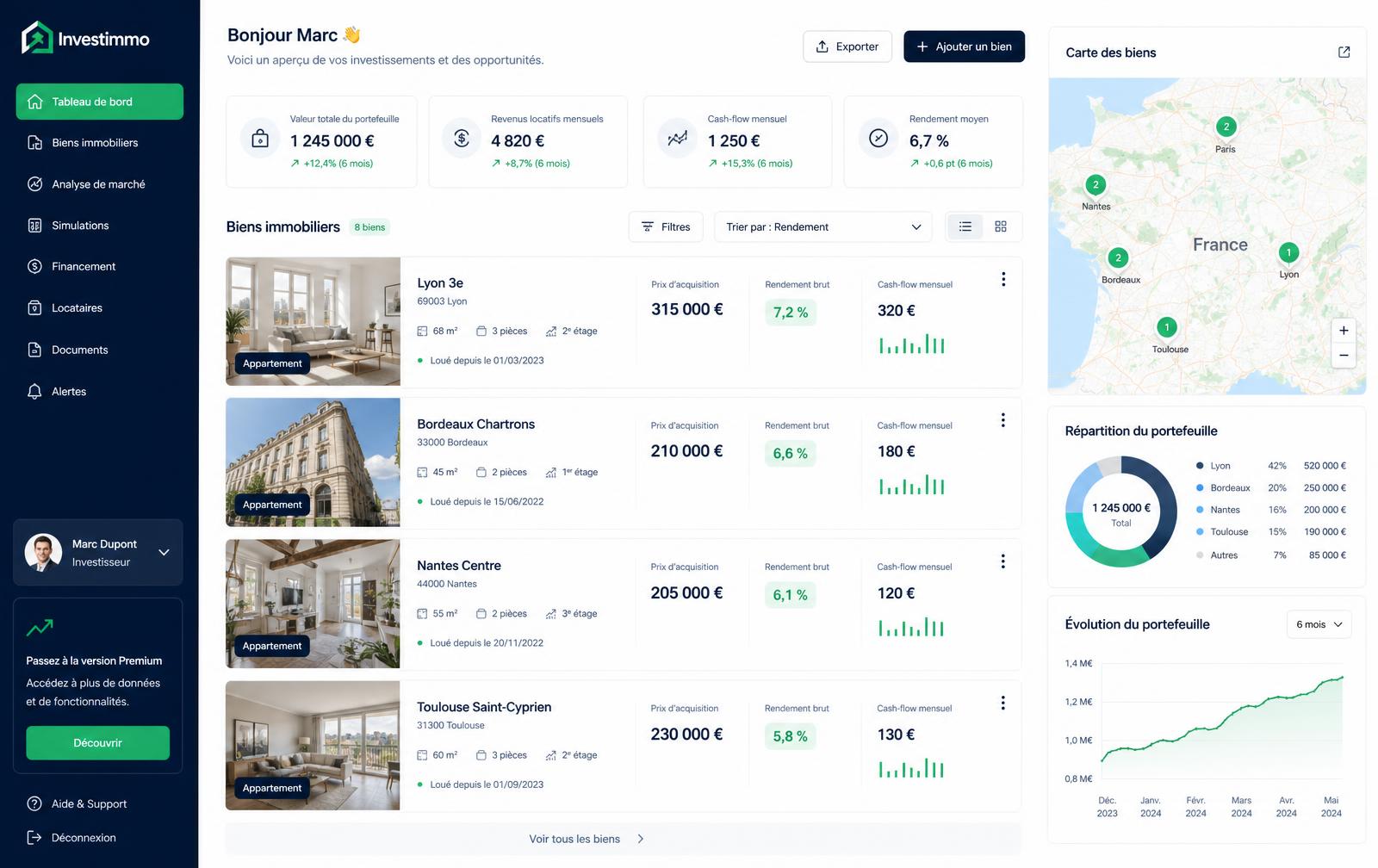The height and width of the screenshot is (868, 1378).
Task: Click the 520 000 € Lyon legend value
Action: tap(1325, 466)
